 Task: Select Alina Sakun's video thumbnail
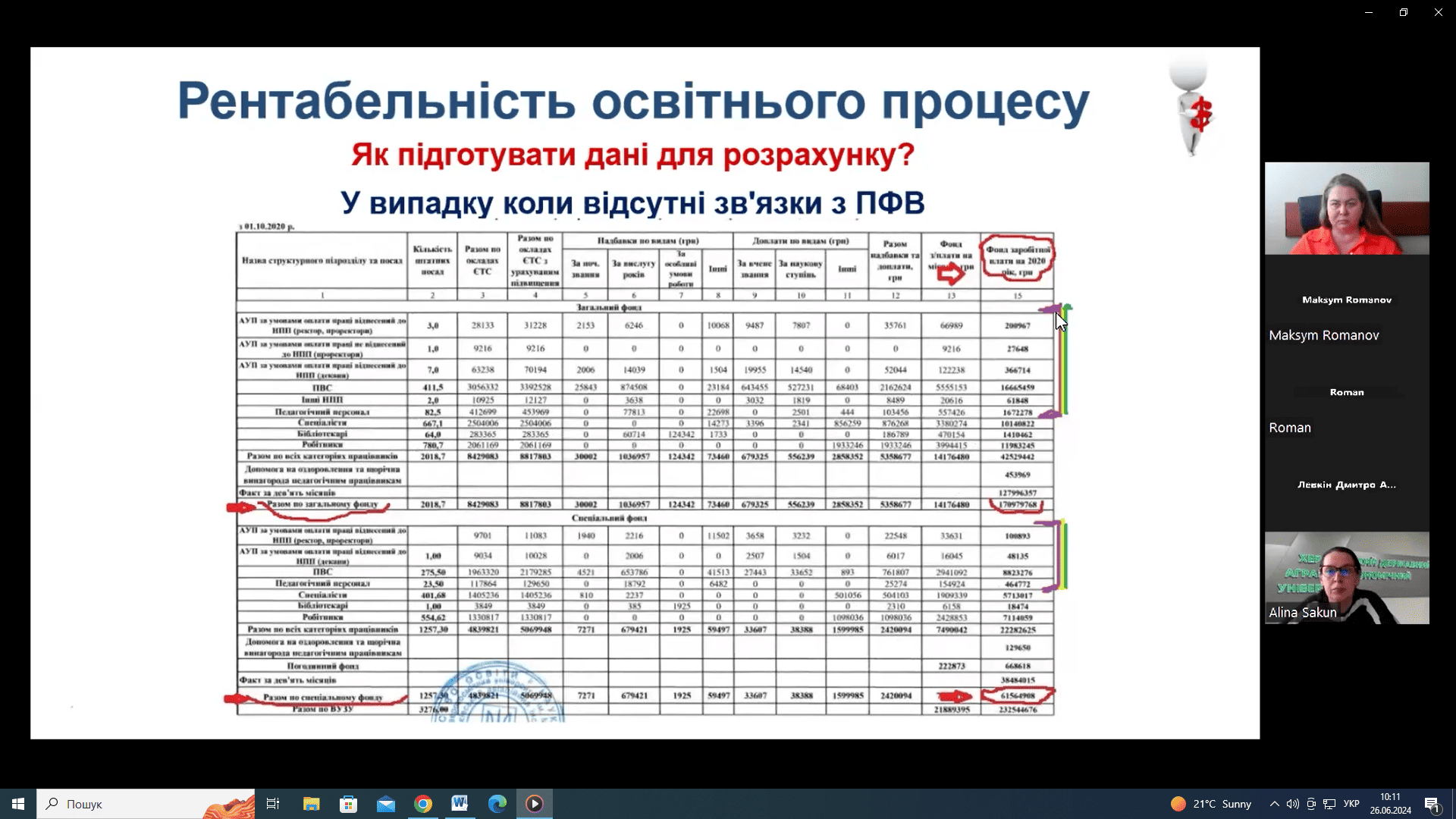click(1347, 578)
